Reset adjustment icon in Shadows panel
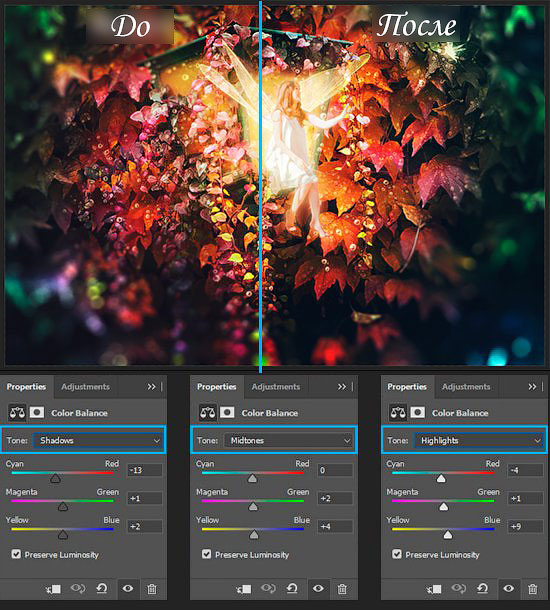The height and width of the screenshot is (610, 550). 102,589
